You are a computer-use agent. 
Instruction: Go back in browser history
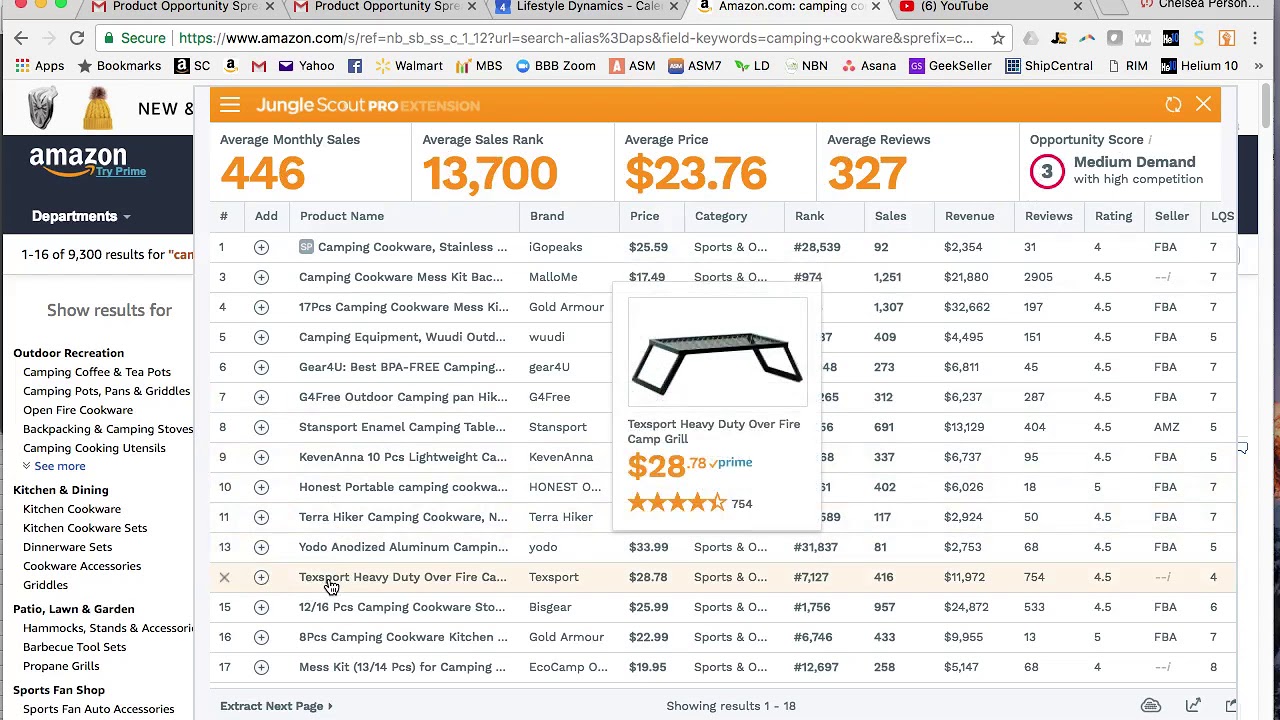point(21,38)
